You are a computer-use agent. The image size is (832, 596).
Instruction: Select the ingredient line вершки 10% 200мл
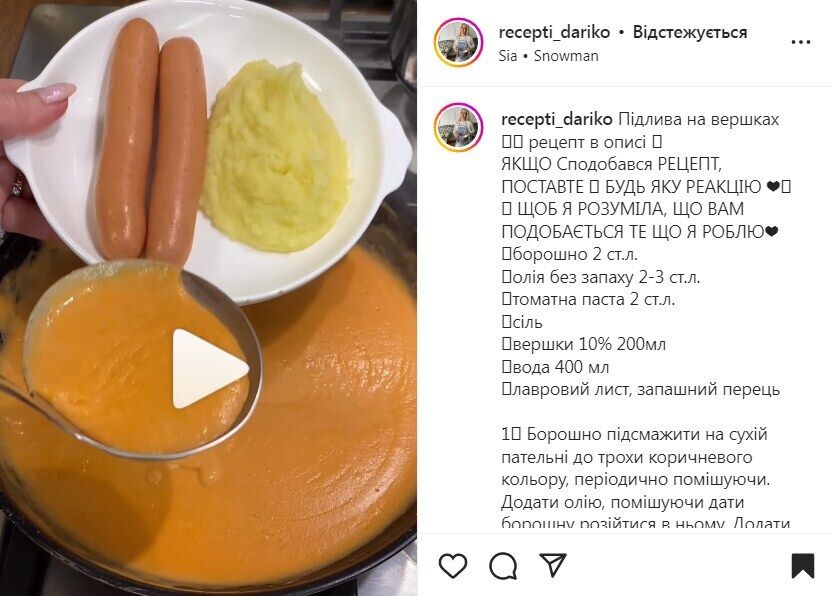tap(583, 344)
